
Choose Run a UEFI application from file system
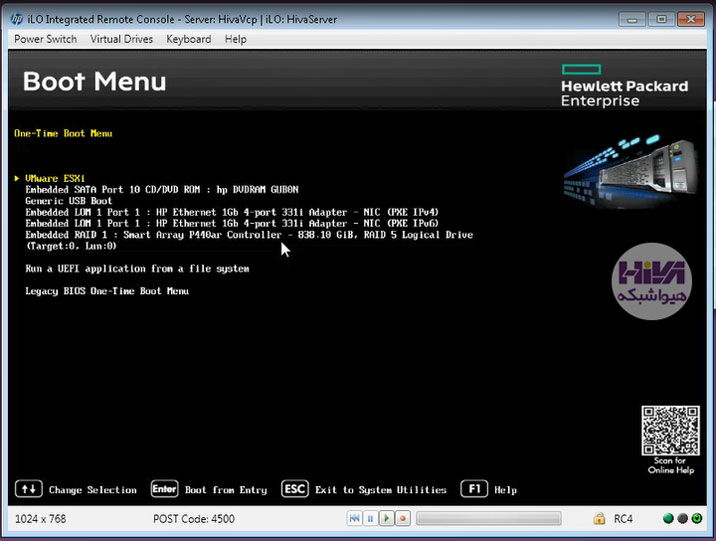pos(137,268)
